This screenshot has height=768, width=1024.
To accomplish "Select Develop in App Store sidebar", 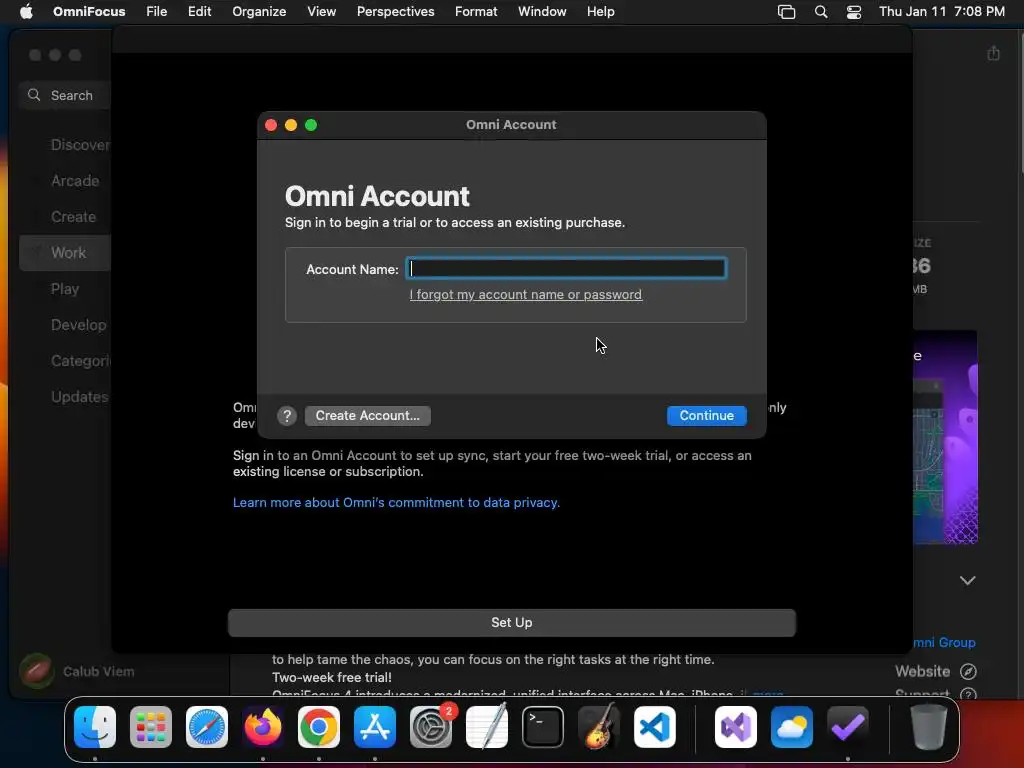I will (x=78, y=325).
